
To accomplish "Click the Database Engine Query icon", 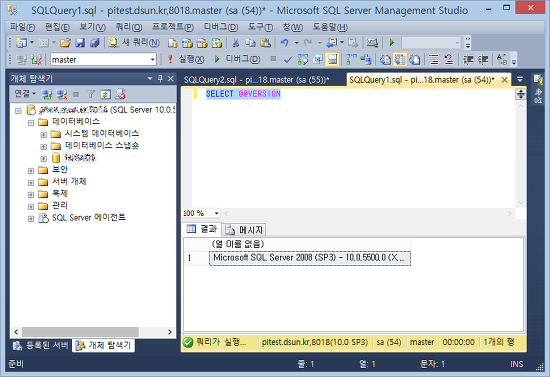I will click(x=173, y=43).
